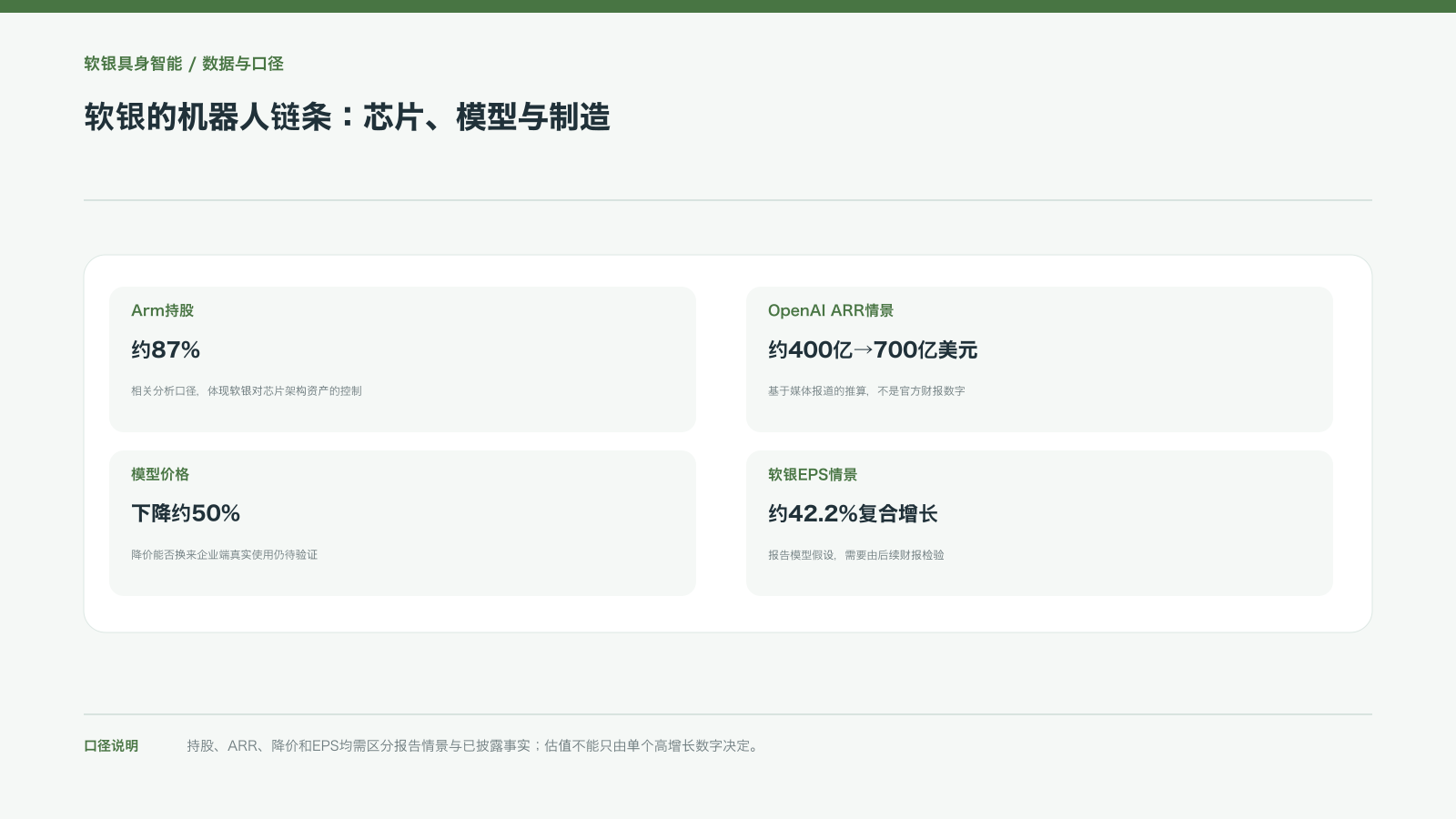
Task: Click the Arm持股 description about 芯片架构资产
Action: pyautogui.click(x=247, y=390)
